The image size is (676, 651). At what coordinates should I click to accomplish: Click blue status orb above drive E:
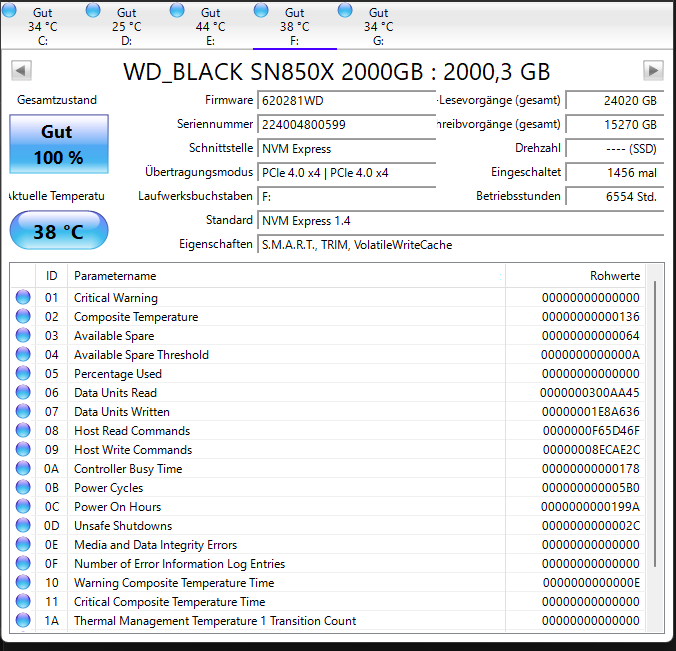tap(177, 10)
